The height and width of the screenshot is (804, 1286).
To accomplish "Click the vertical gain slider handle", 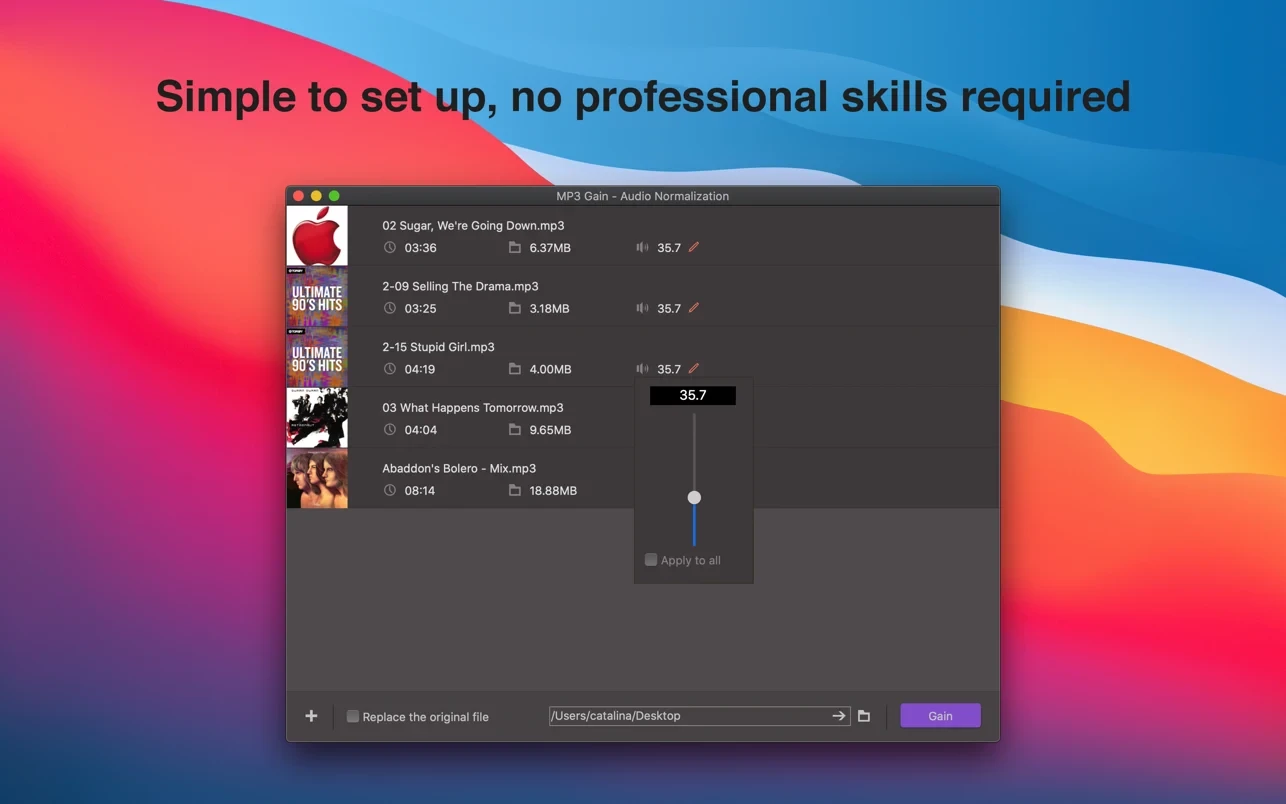I will [x=694, y=497].
